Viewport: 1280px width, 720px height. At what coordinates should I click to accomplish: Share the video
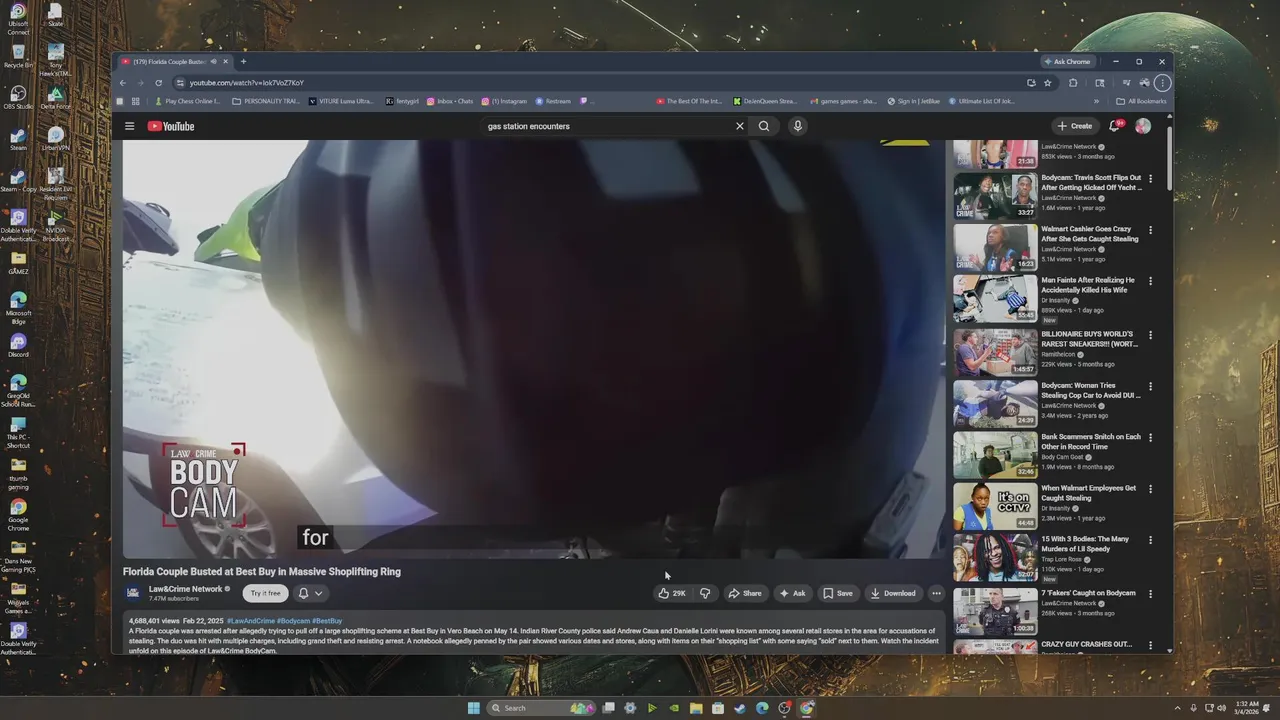[745, 593]
